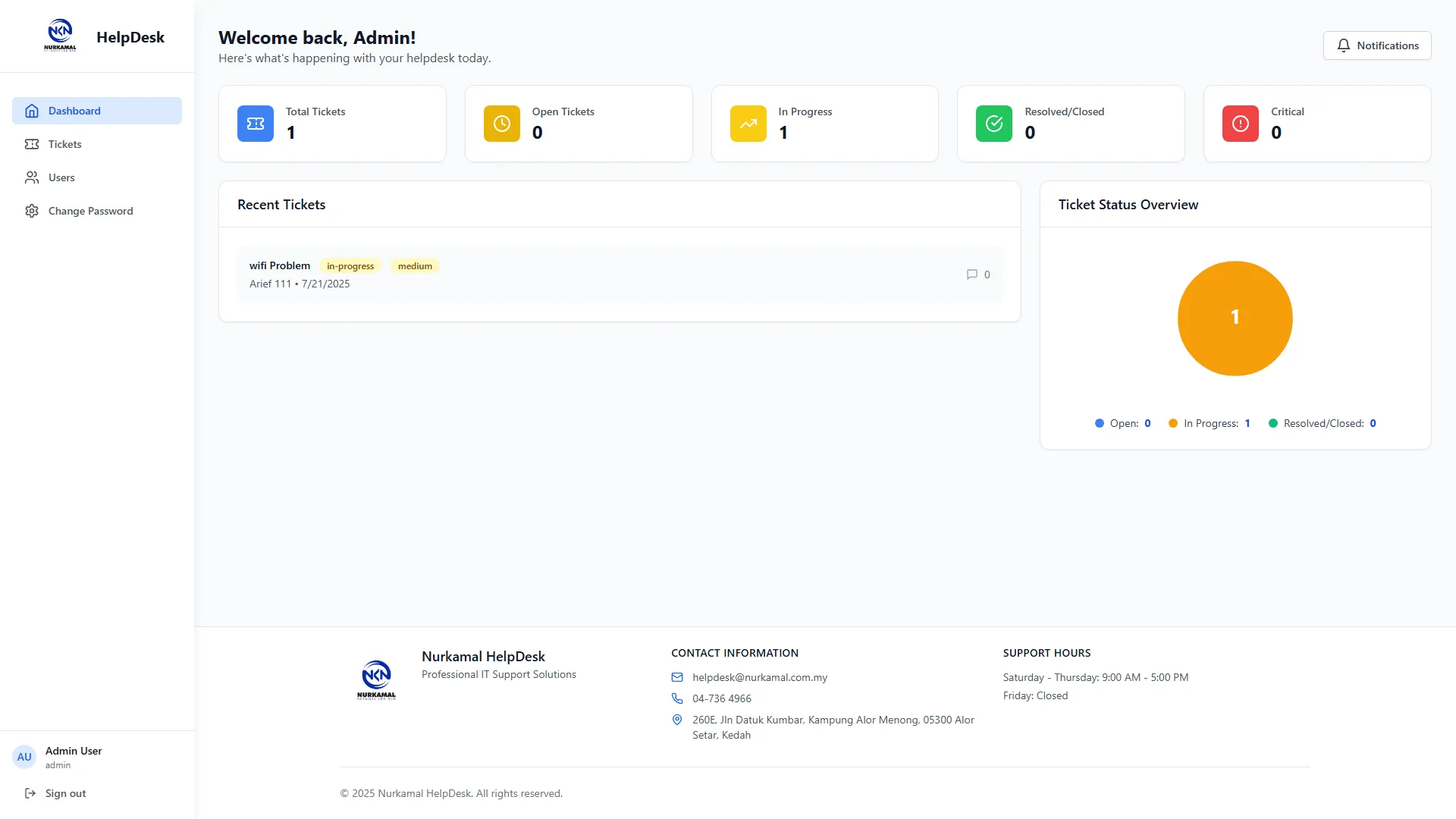Click the blue Open legend dot

pyautogui.click(x=1100, y=423)
